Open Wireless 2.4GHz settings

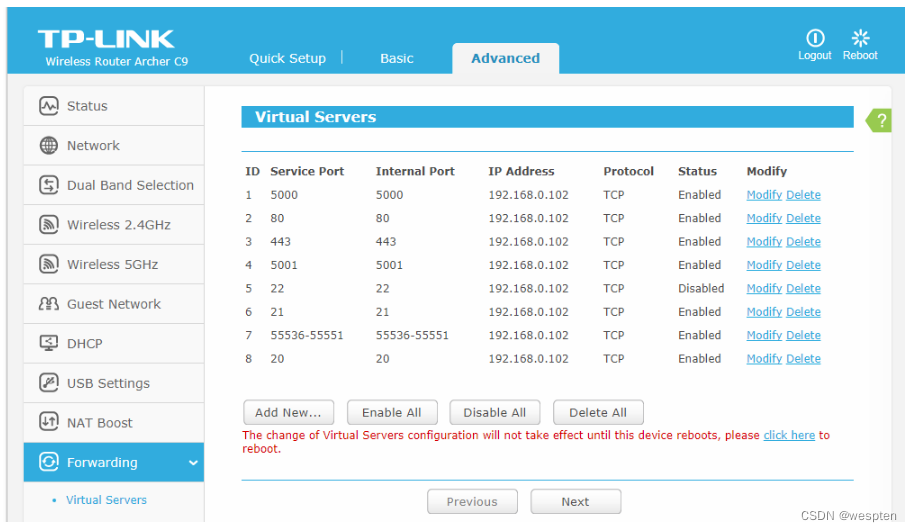[x=113, y=224]
